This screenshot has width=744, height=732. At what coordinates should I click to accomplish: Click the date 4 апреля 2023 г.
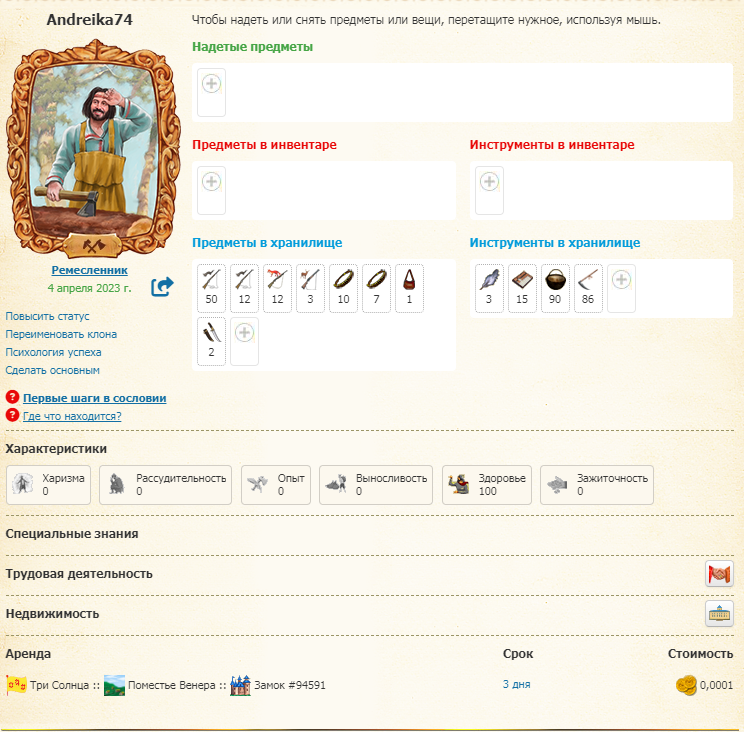pos(89,288)
